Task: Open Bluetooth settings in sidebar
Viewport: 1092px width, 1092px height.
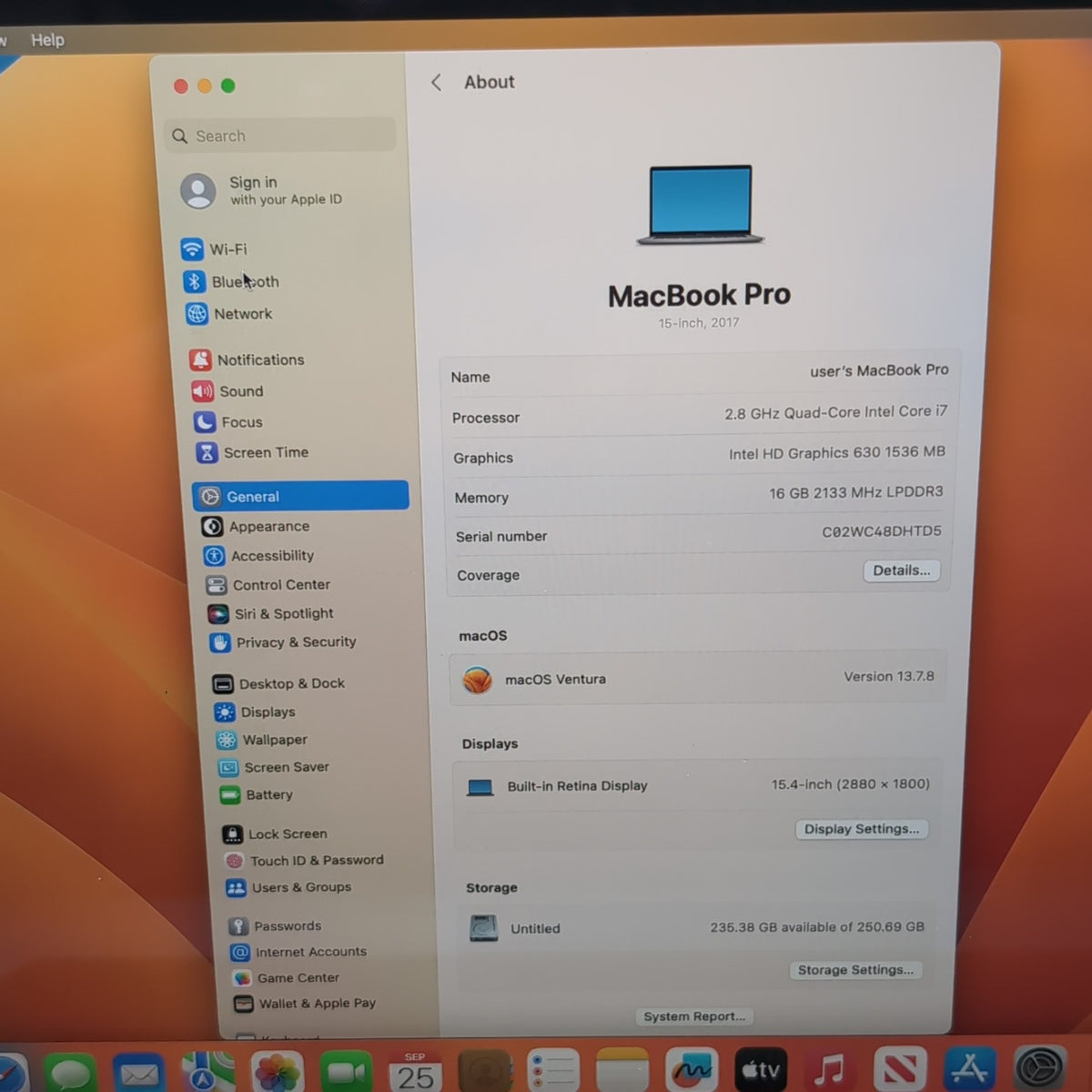Action: [231, 281]
